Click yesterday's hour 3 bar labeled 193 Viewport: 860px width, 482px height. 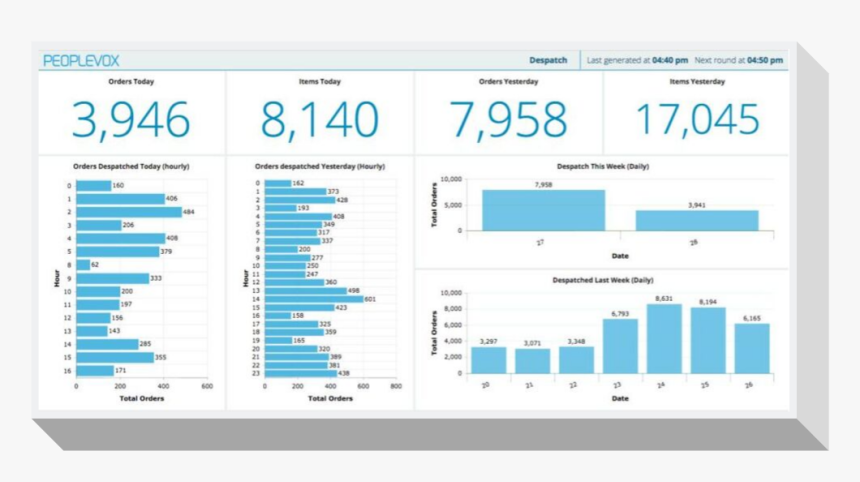pyautogui.click(x=280, y=208)
